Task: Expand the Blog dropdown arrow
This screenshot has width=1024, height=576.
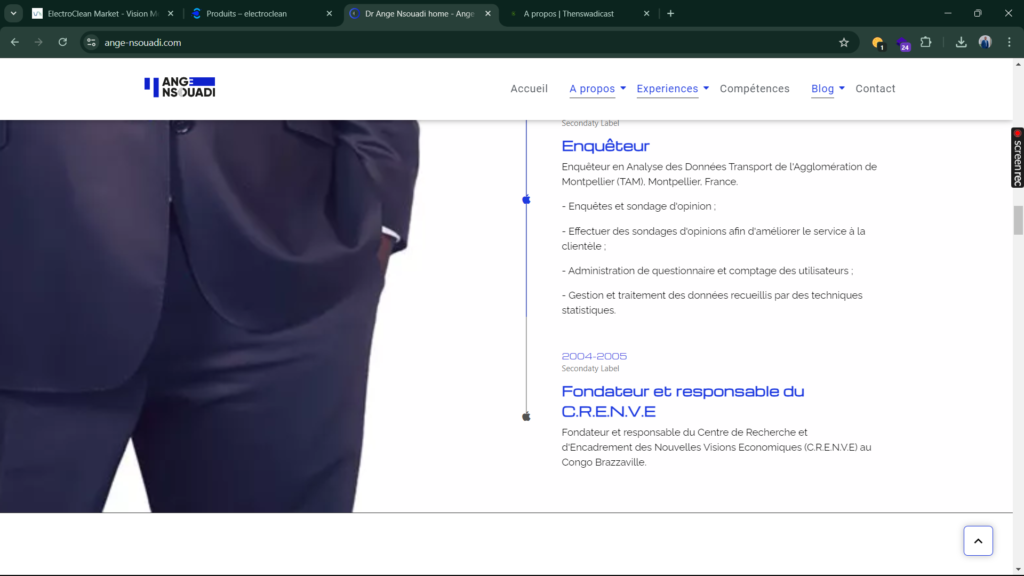Action: click(x=842, y=88)
